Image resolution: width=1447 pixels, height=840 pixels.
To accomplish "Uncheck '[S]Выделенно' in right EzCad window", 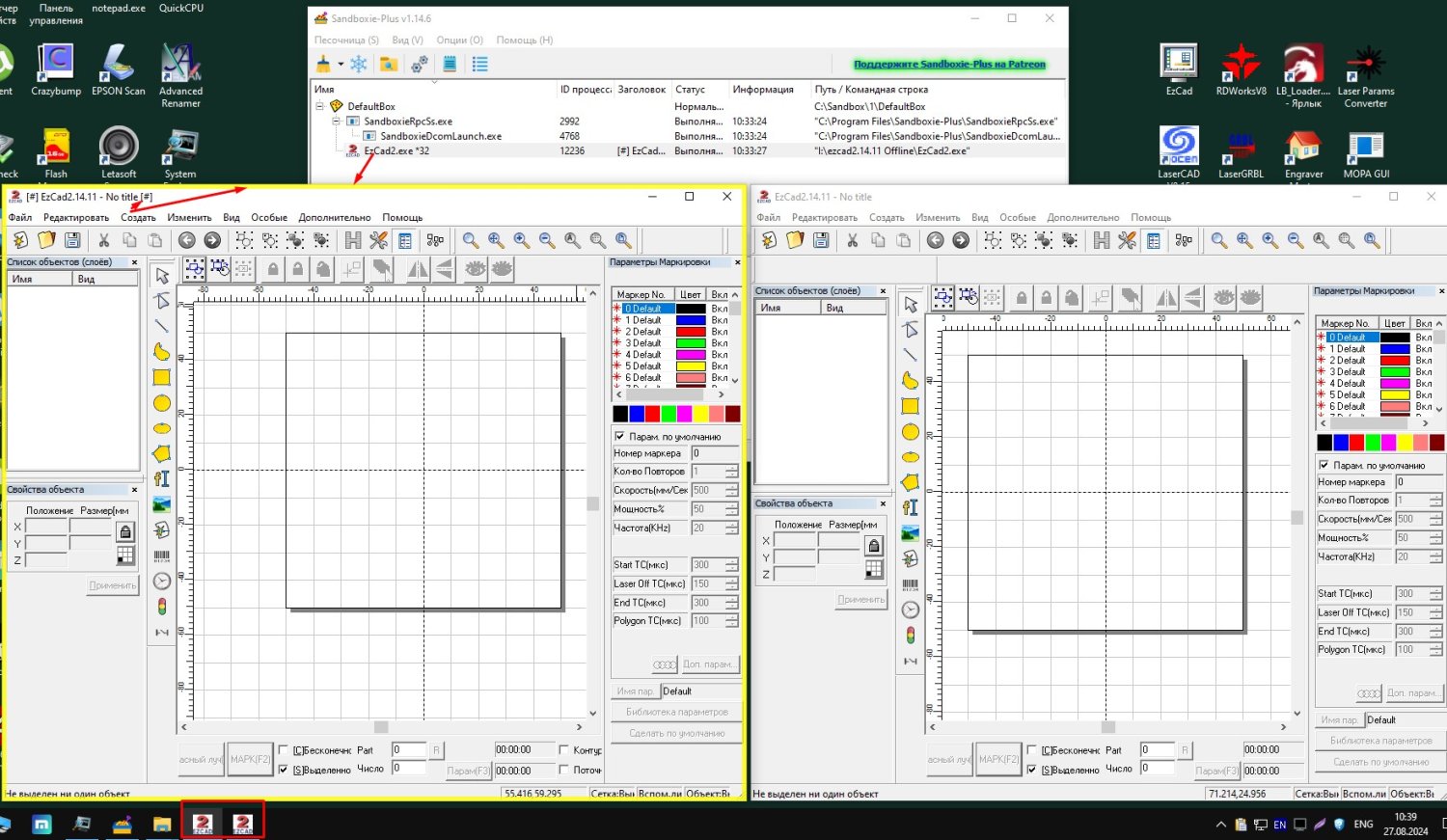I will pos(1032,770).
